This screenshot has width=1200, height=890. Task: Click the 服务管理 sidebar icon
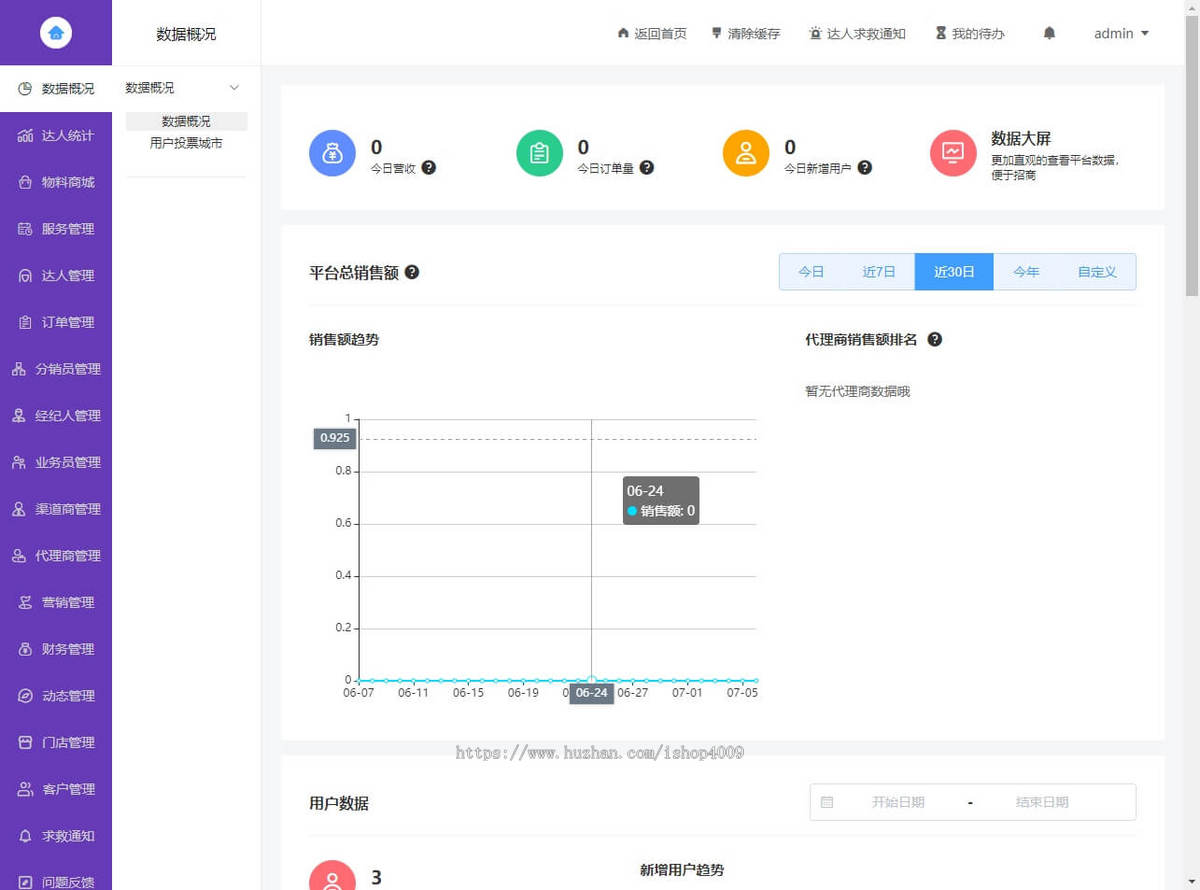[25, 229]
